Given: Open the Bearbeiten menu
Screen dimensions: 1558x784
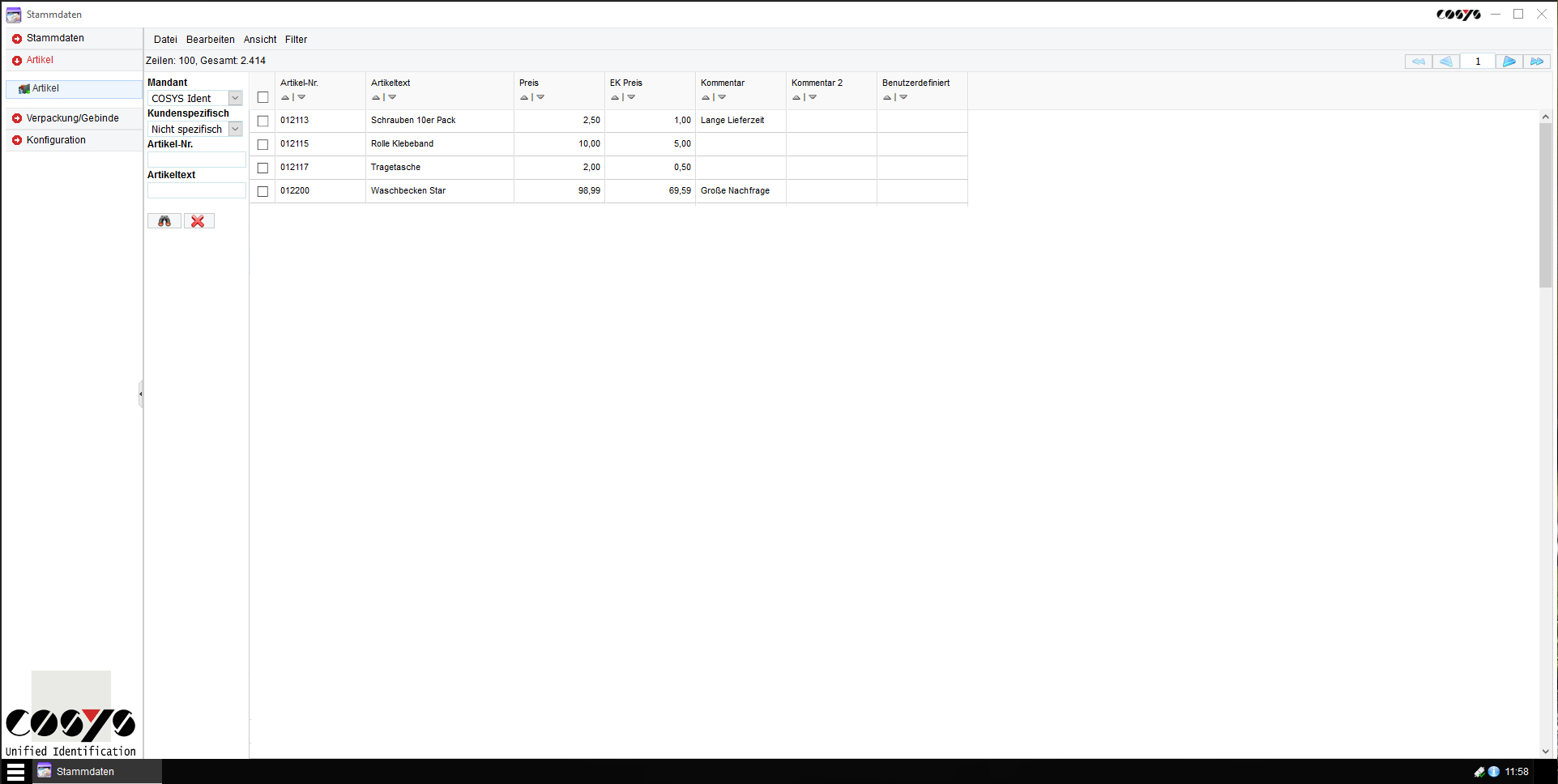Looking at the screenshot, I should pos(210,39).
